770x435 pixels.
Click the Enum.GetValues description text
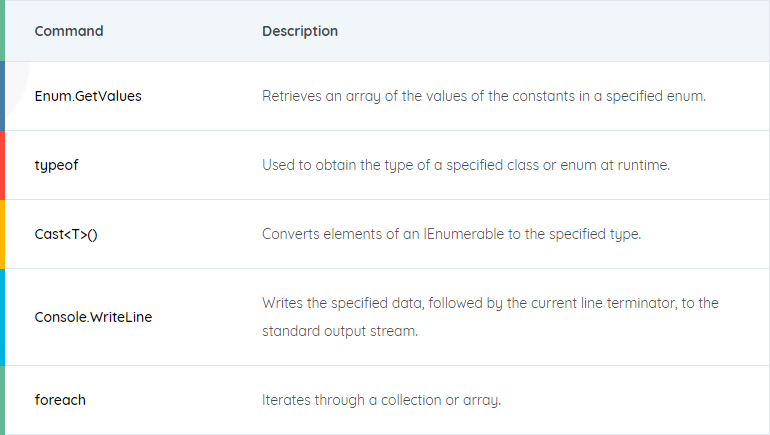point(484,96)
